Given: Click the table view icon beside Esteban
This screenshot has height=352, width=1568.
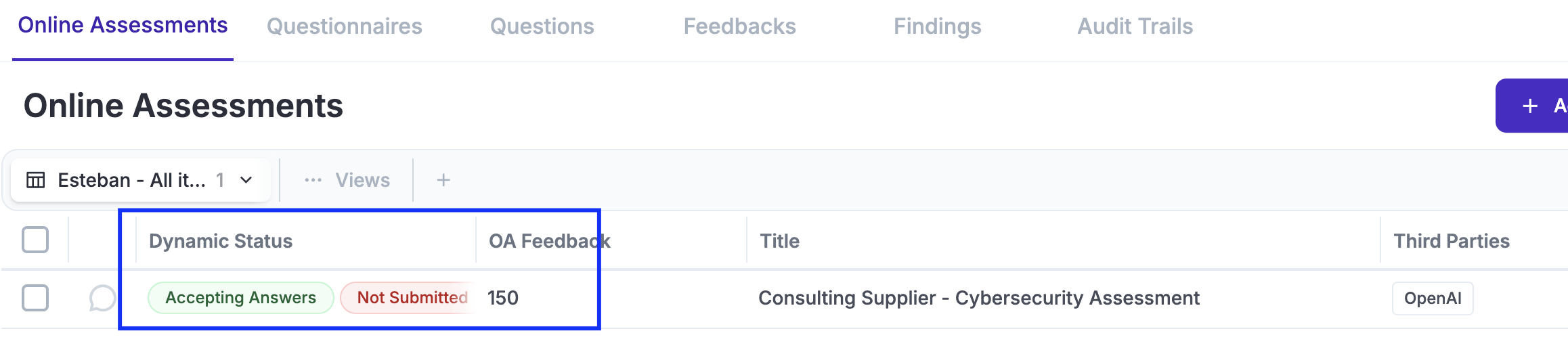Looking at the screenshot, I should point(36,180).
